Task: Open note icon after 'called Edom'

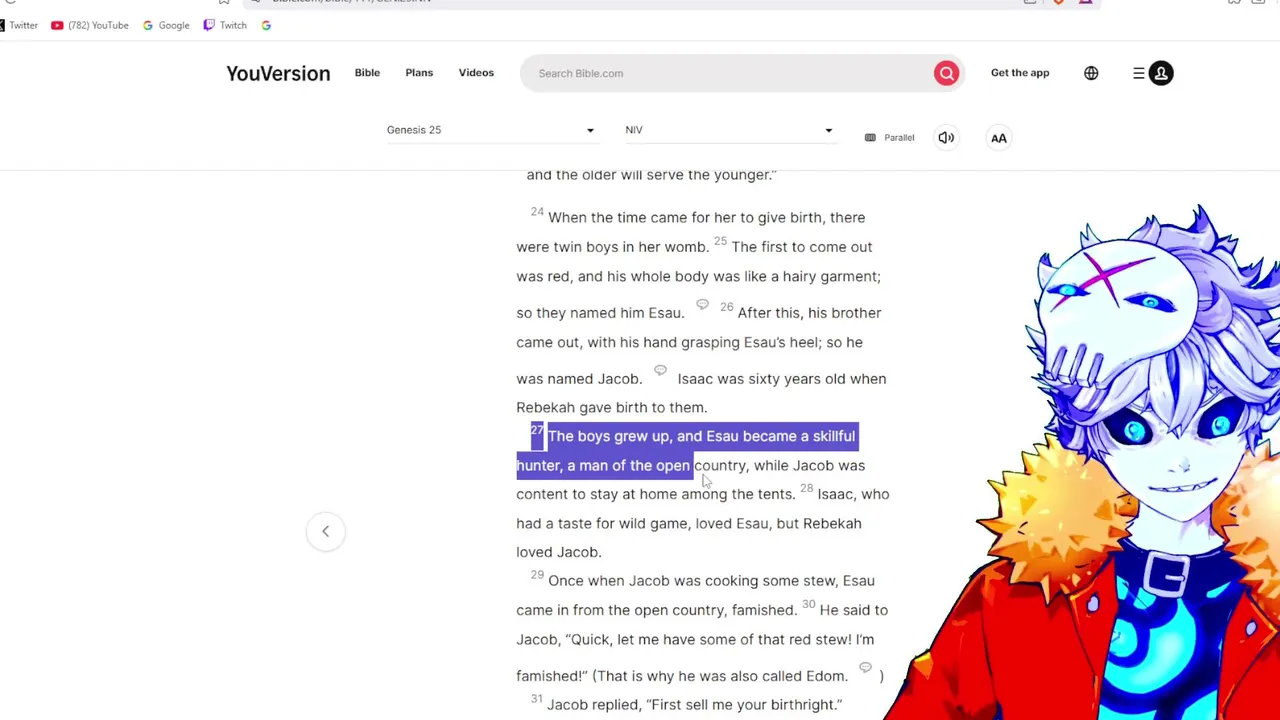Action: point(865,668)
